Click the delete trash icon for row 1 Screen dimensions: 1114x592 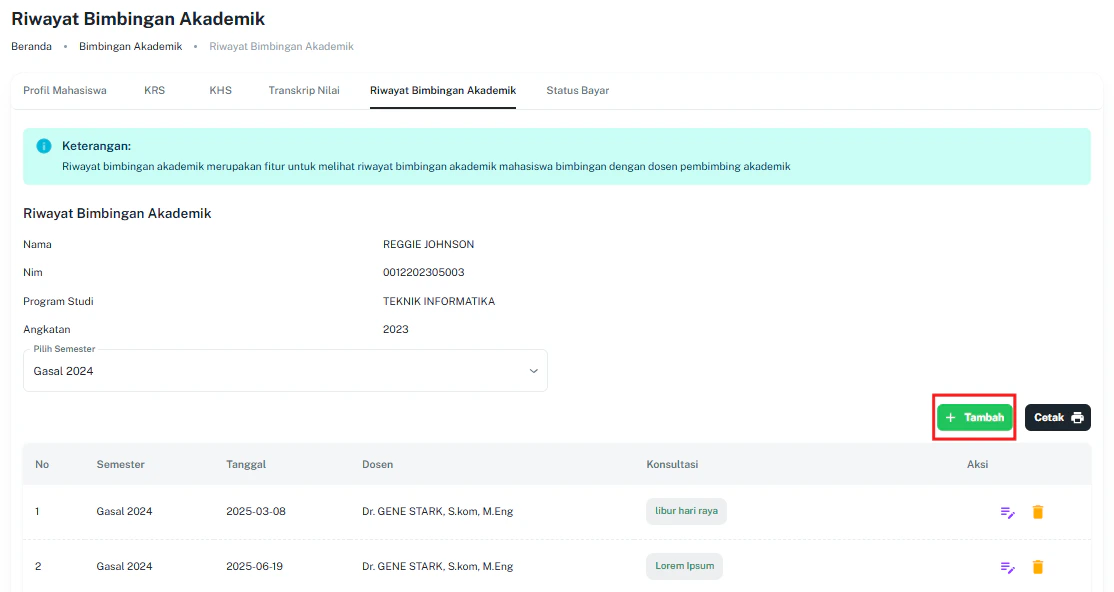[1037, 512]
